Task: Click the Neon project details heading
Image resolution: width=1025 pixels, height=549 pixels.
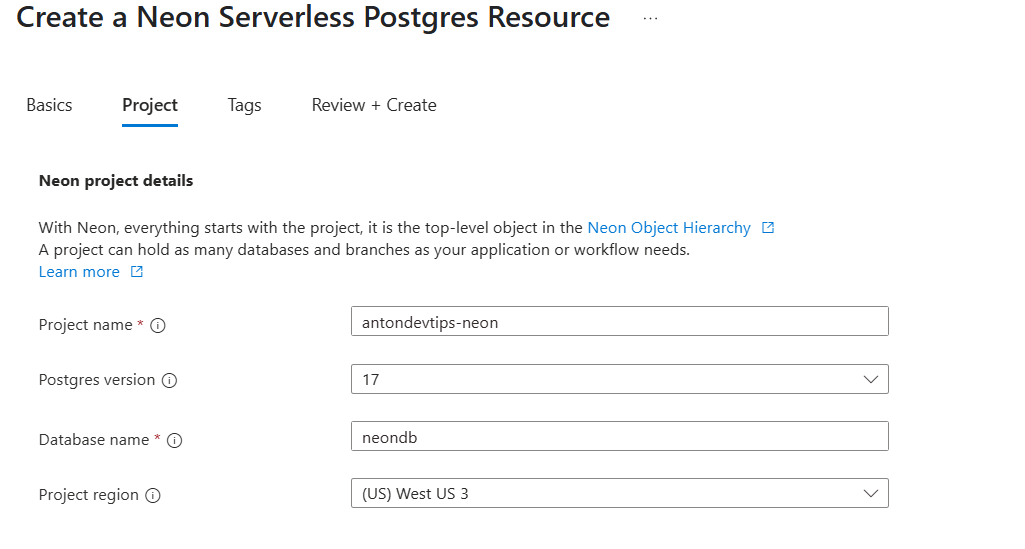Action: click(x=116, y=181)
